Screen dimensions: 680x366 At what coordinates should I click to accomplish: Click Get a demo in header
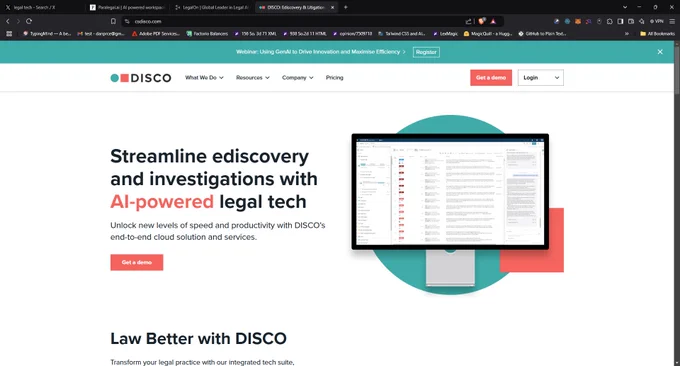(x=491, y=78)
